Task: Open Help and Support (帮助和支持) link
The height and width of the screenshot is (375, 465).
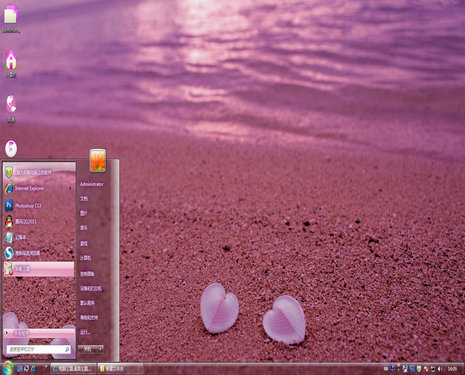Action: point(89,318)
